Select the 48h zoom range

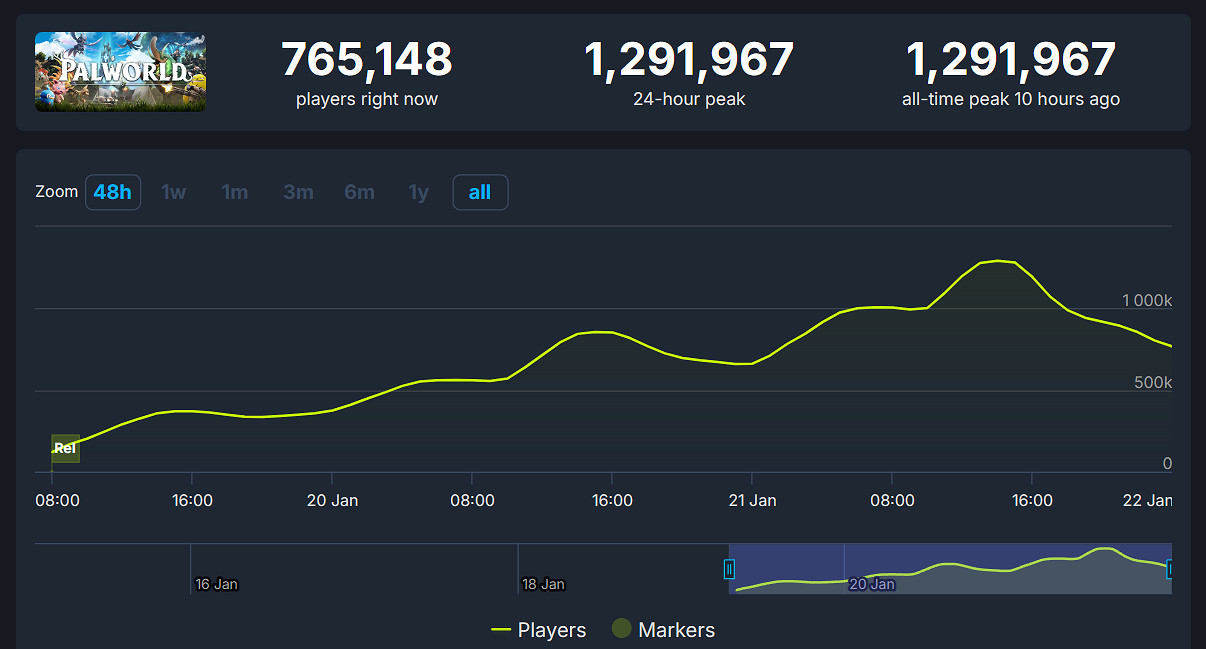point(113,192)
